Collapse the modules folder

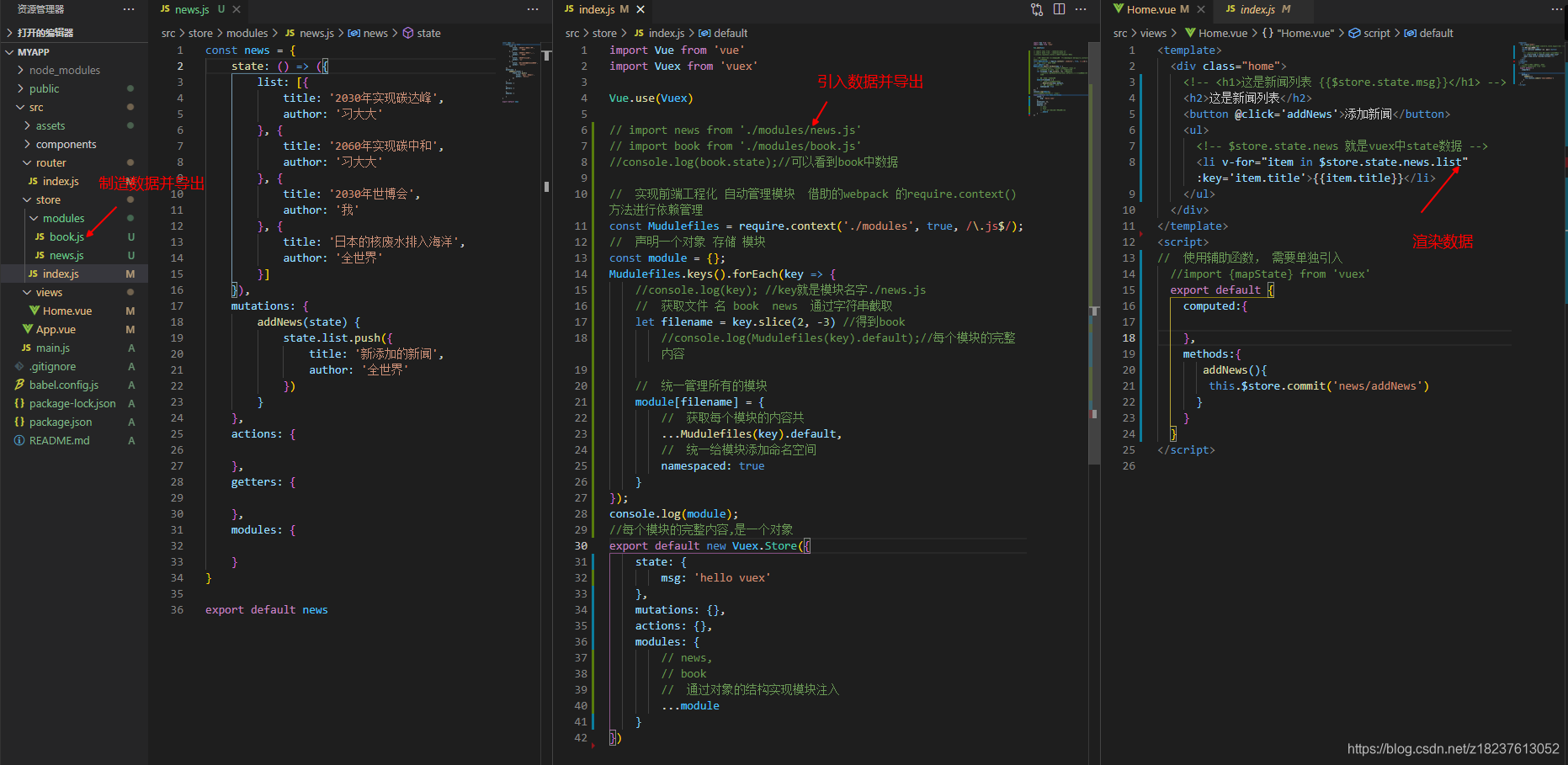click(64, 218)
